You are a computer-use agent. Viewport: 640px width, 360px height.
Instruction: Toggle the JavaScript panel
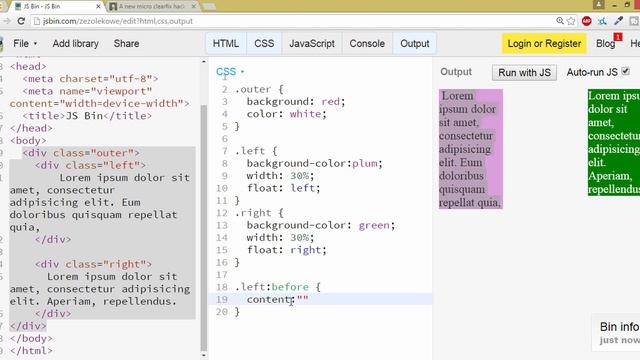(x=312, y=43)
